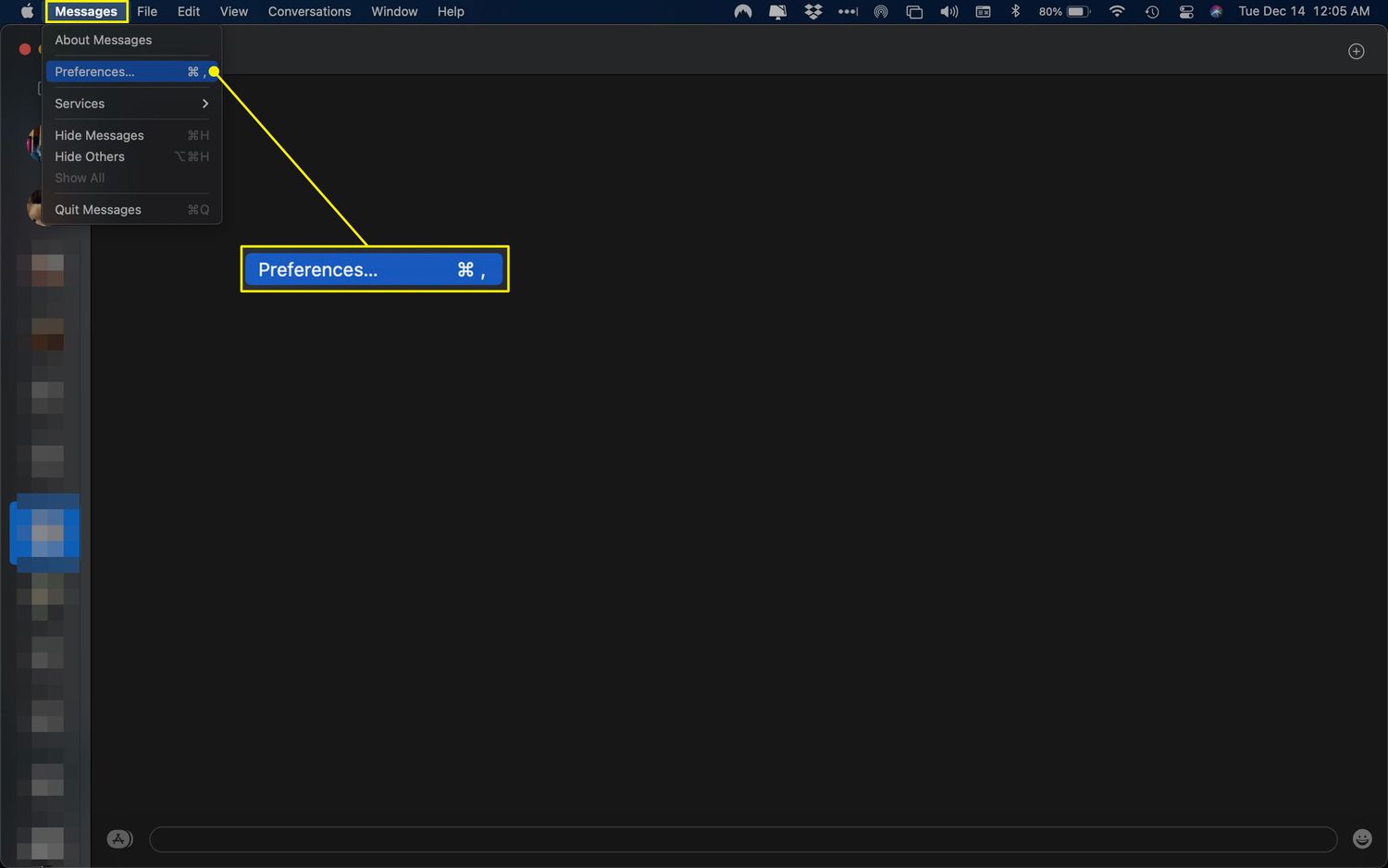Open the Apple menu
Screen dimensions: 1388x868
tap(27, 12)
